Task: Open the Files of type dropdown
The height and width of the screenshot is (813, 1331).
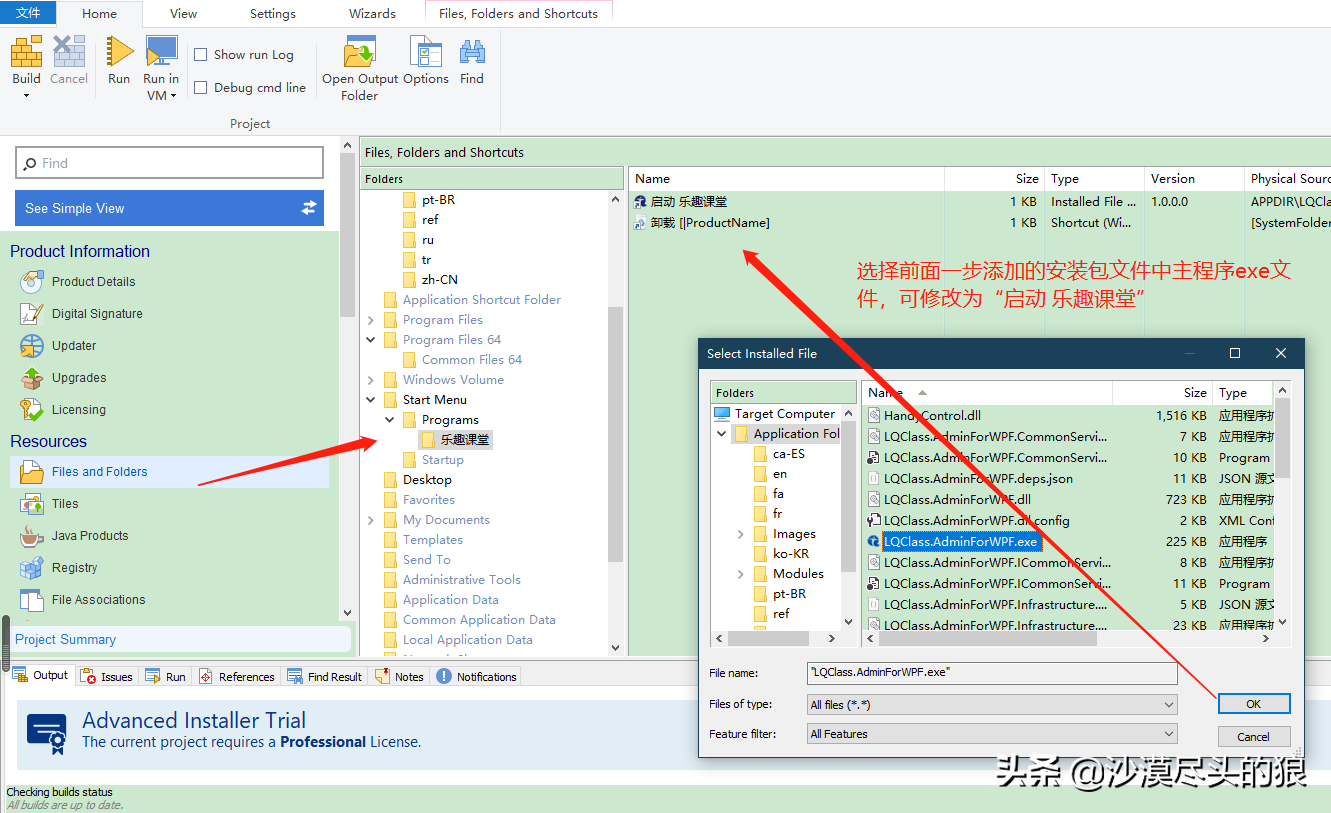Action: click(1169, 705)
